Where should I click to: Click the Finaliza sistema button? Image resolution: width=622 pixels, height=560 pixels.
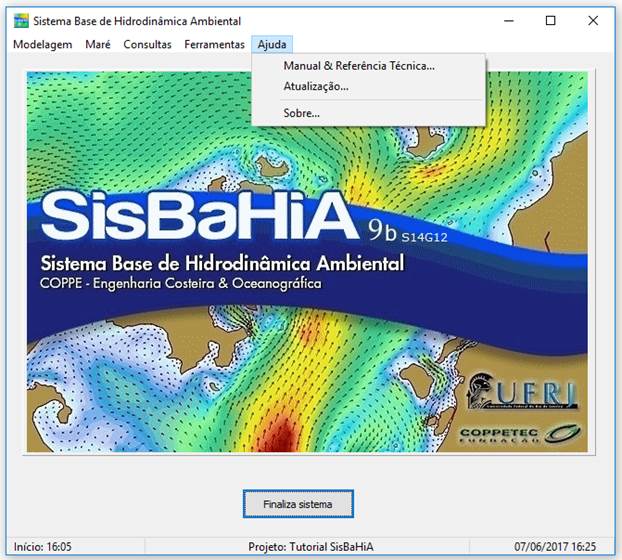298,504
